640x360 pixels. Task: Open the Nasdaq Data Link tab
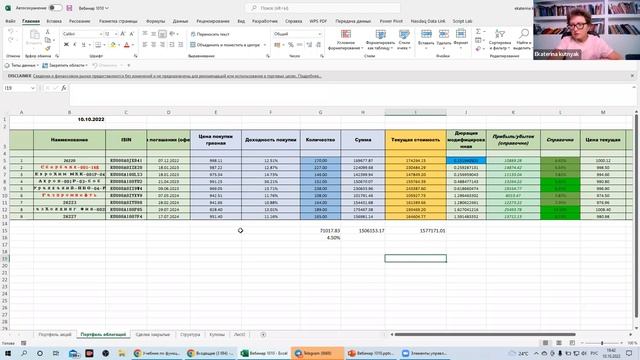(428, 21)
